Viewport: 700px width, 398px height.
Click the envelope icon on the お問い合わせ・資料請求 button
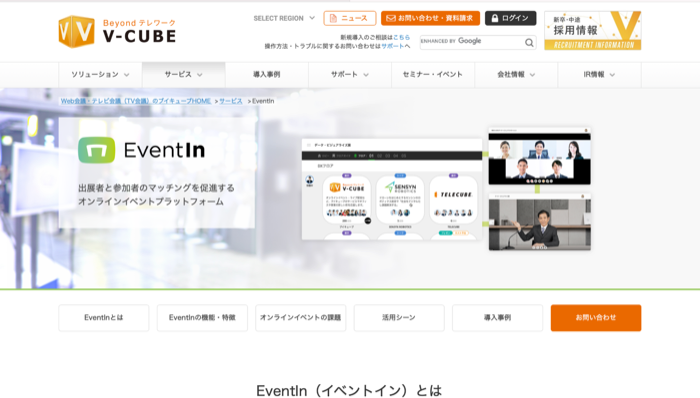(391, 18)
